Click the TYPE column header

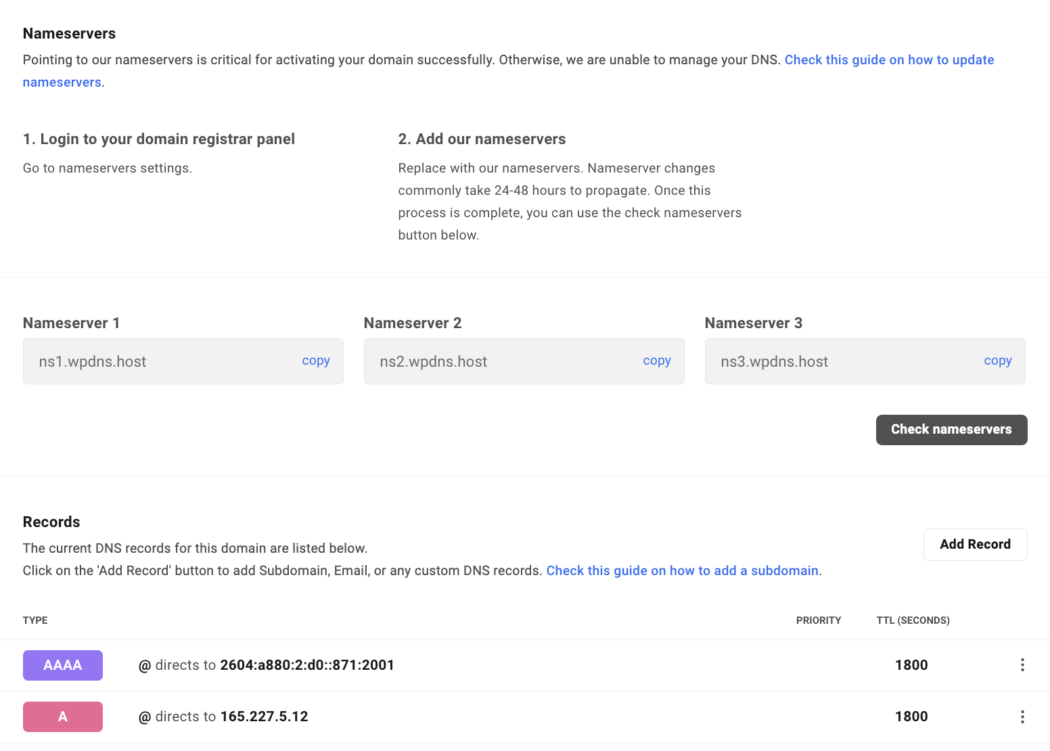35,620
